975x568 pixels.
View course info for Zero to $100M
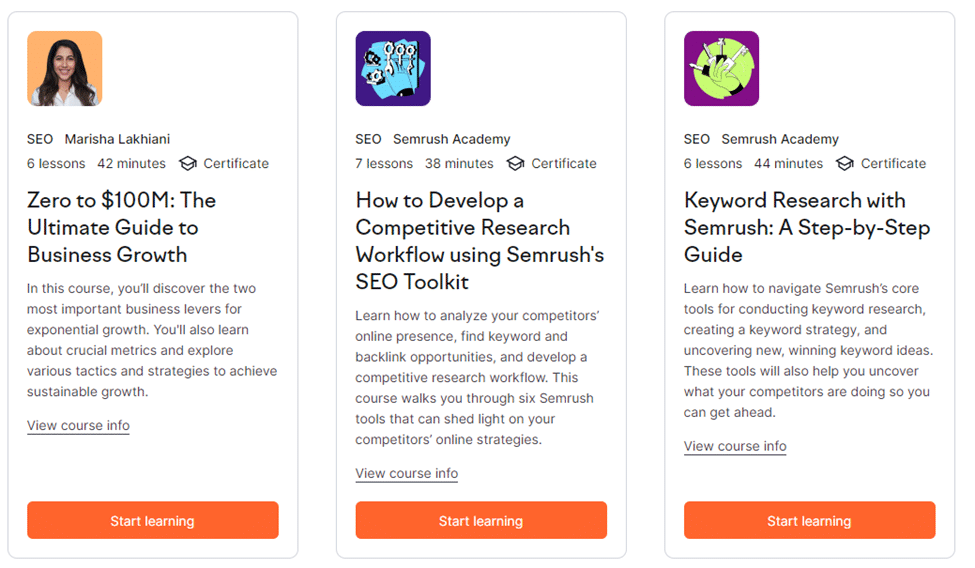click(x=78, y=426)
